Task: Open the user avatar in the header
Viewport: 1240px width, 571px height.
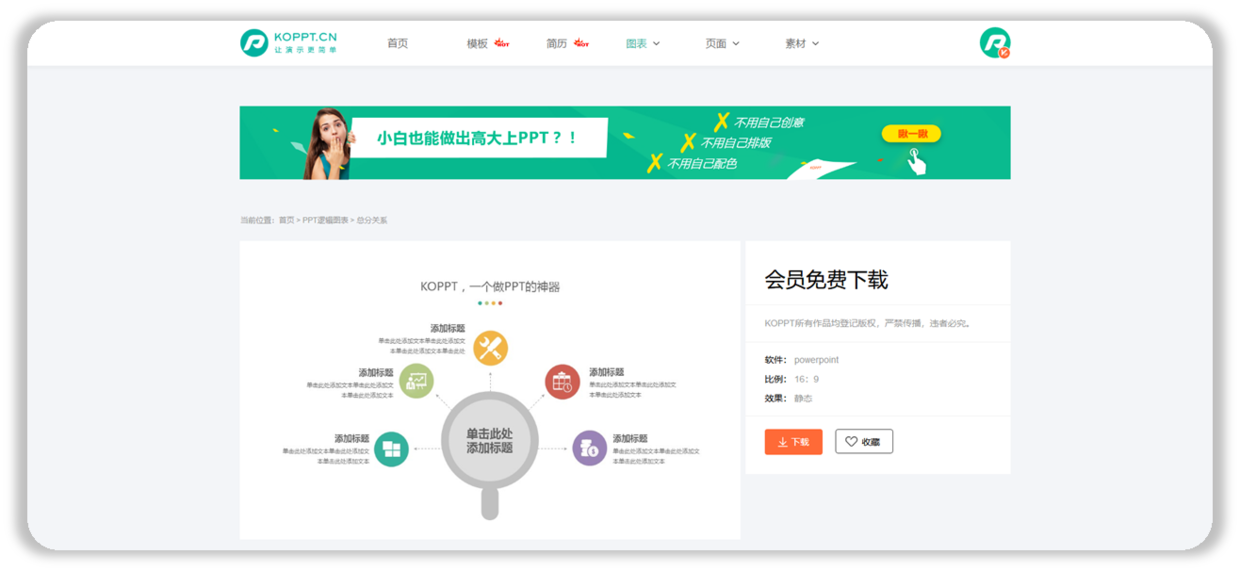Action: (994, 42)
